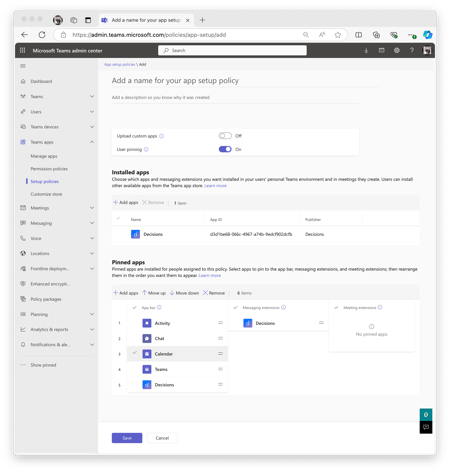Click the info icon beside Upload custom apps
Screen dimensions: 450x472
point(162,136)
